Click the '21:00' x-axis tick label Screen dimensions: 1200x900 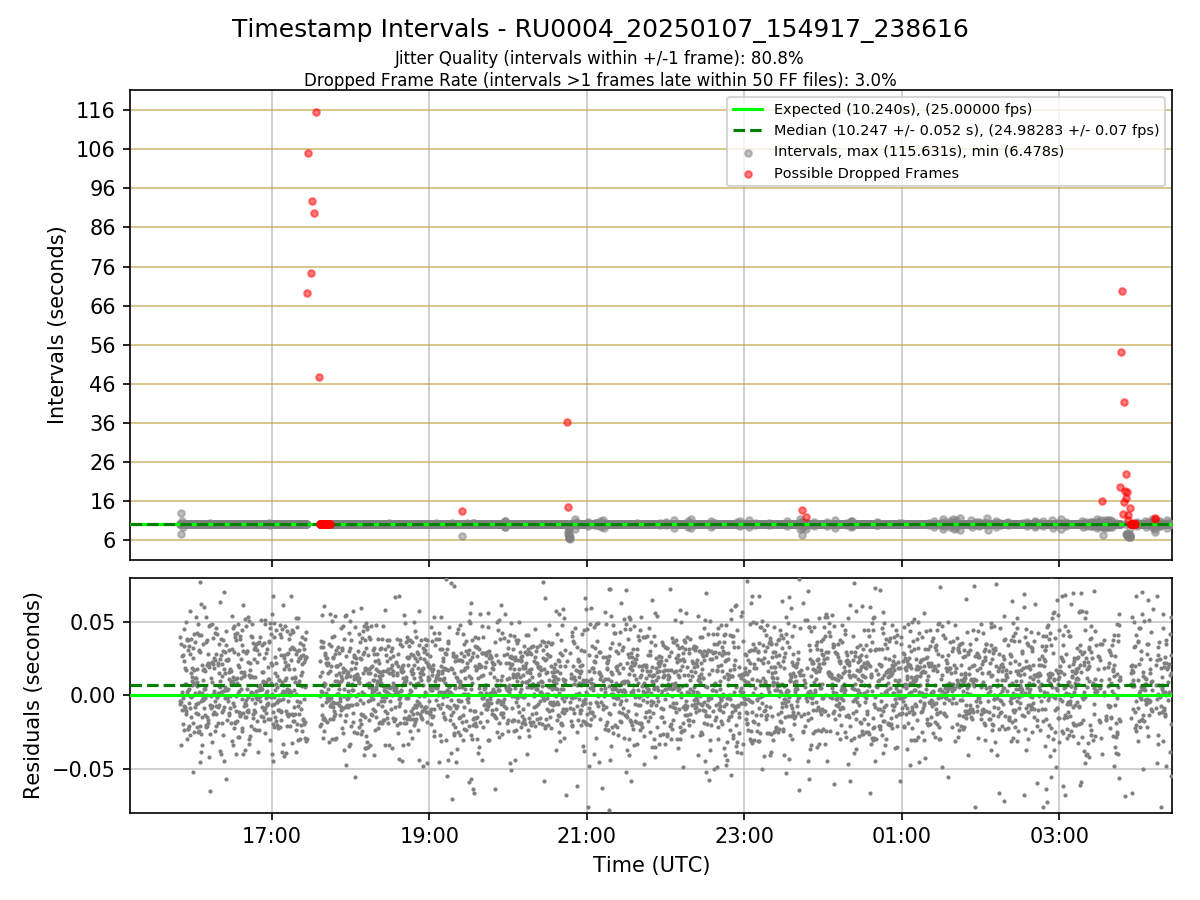point(587,834)
